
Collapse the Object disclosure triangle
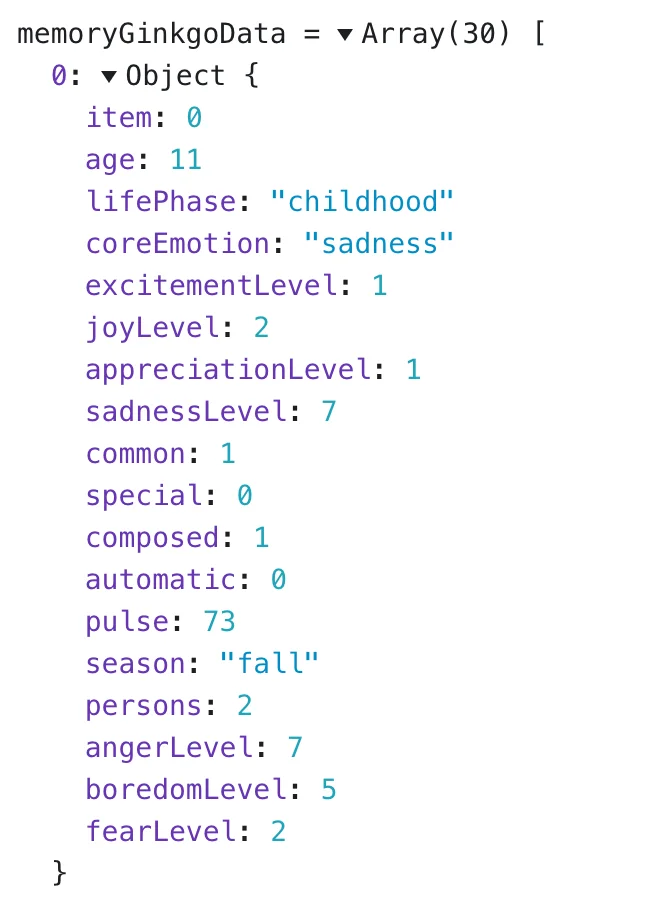coord(110,77)
